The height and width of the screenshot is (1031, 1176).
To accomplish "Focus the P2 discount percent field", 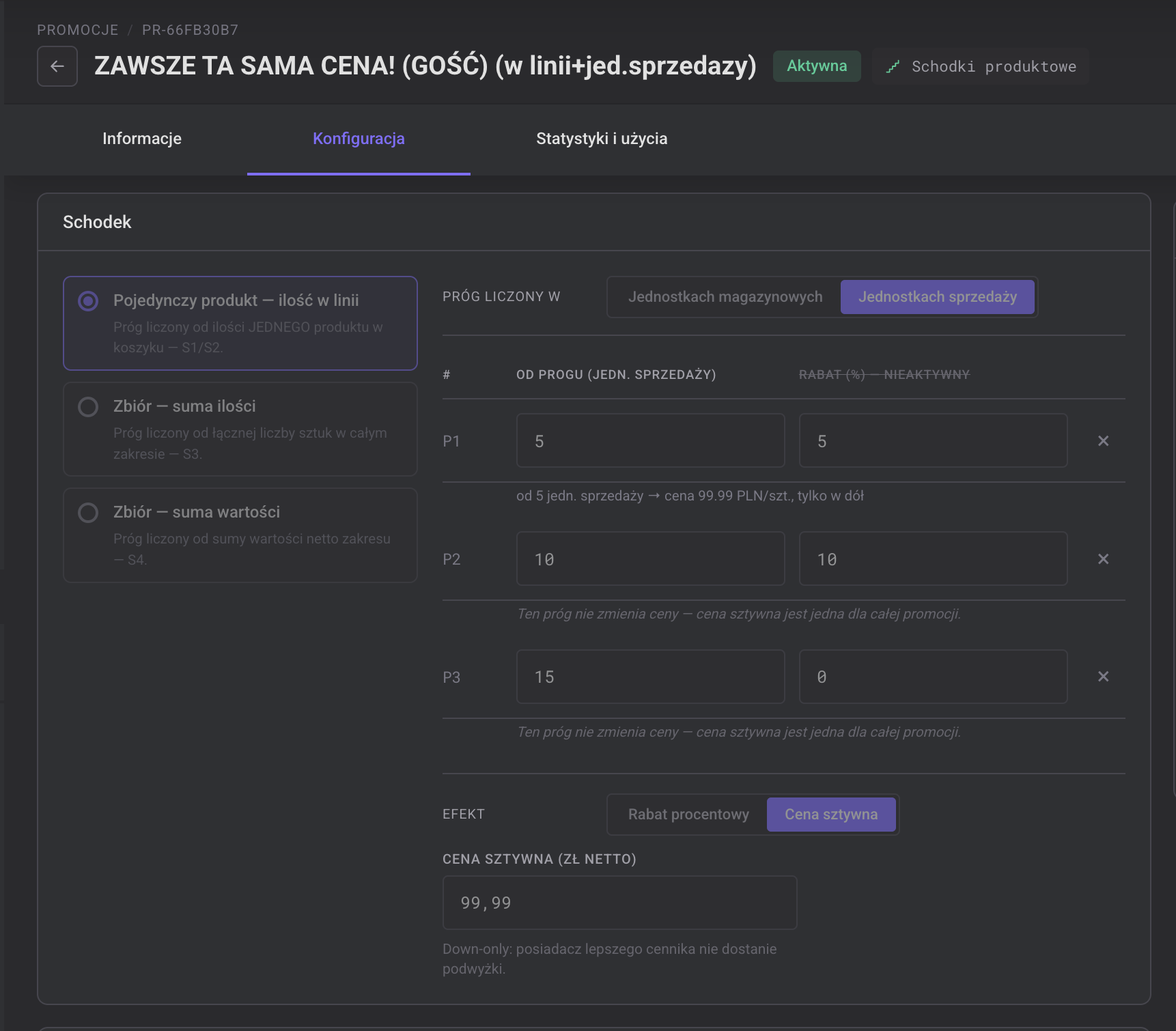I will (x=934, y=559).
